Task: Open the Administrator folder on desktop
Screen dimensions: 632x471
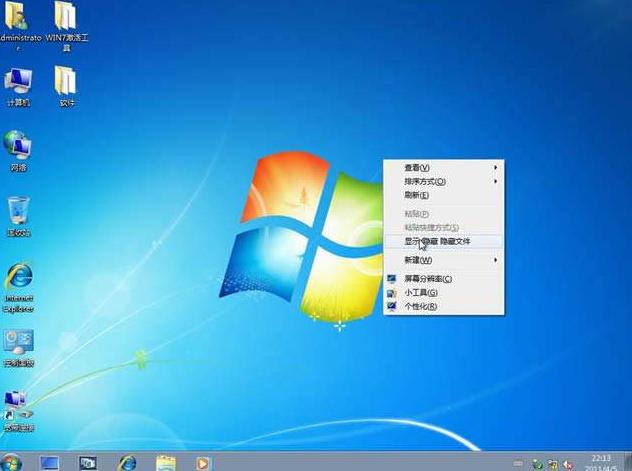Action: (x=19, y=18)
